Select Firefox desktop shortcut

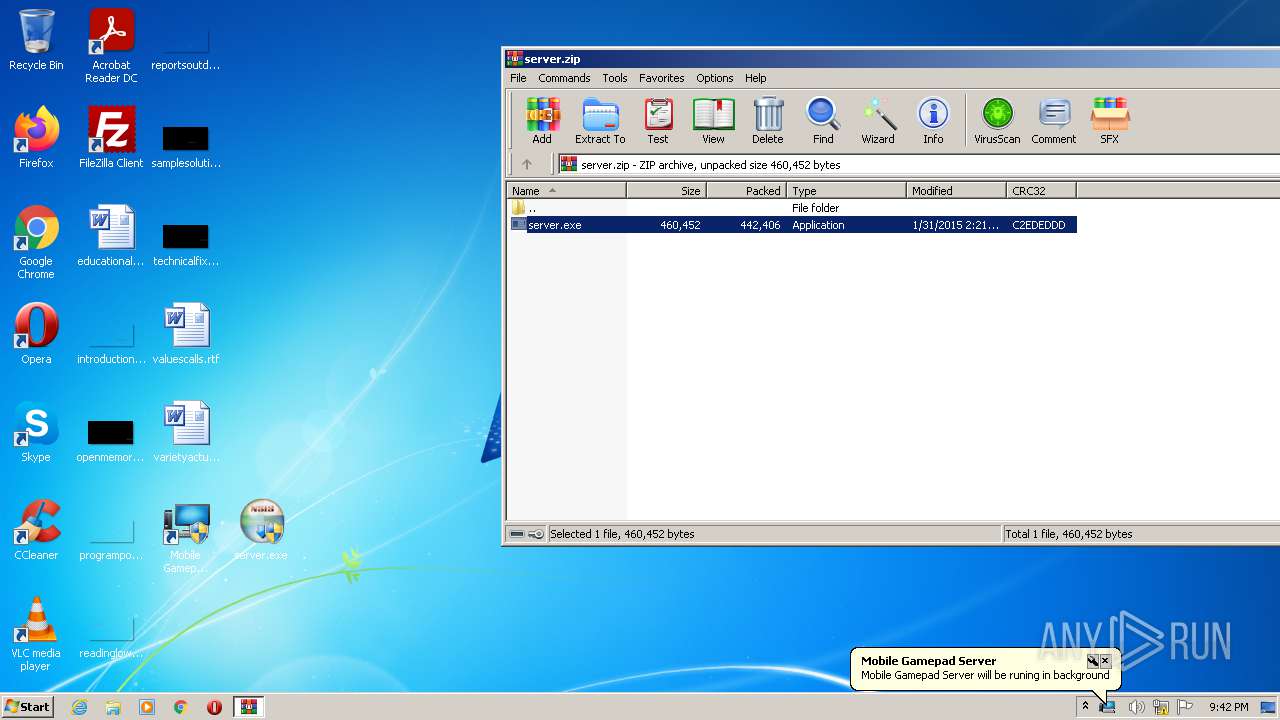pyautogui.click(x=36, y=138)
